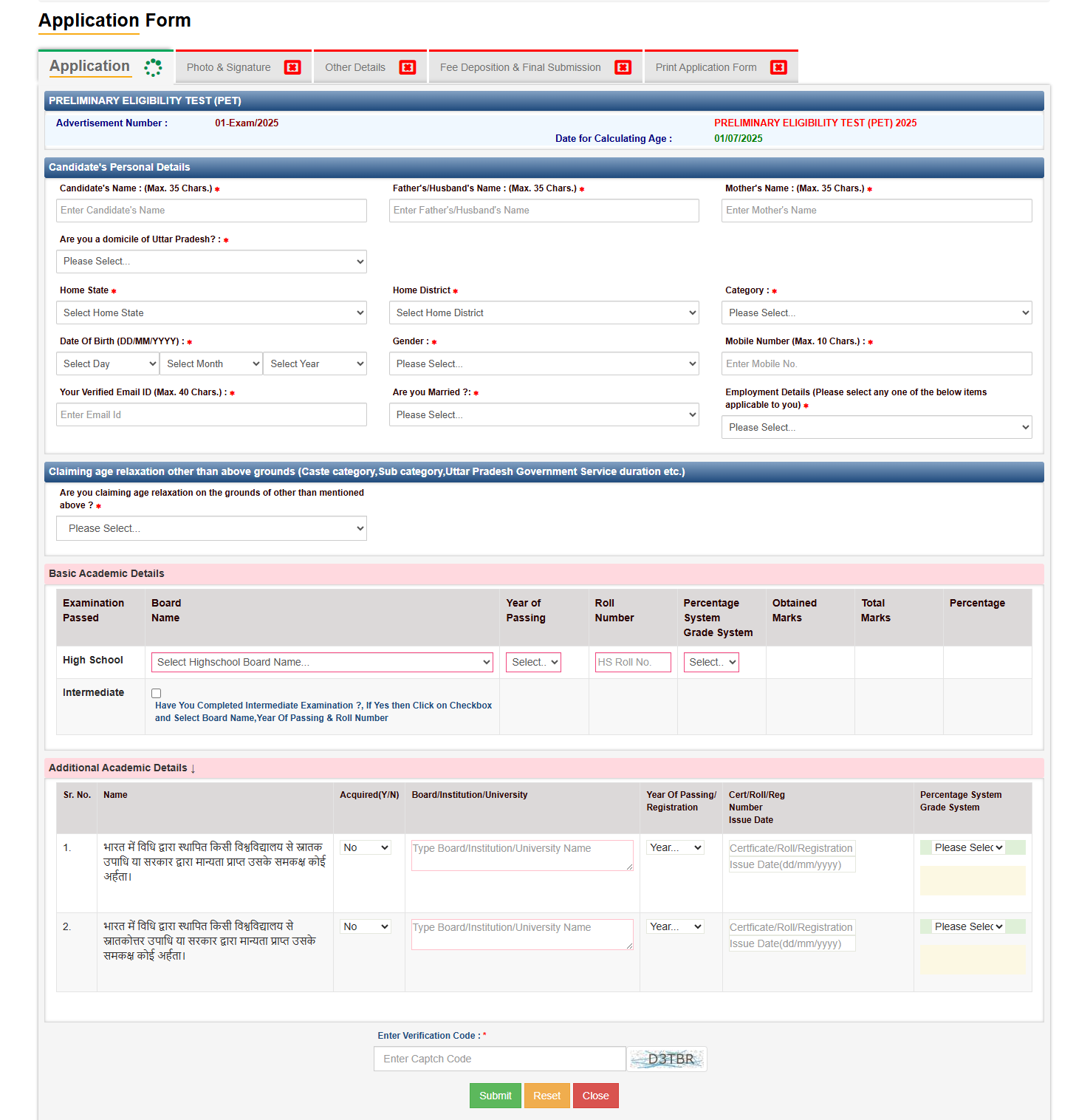The height and width of the screenshot is (1120, 1076).
Task: Focus the Mobile Number input field
Action: point(877,363)
